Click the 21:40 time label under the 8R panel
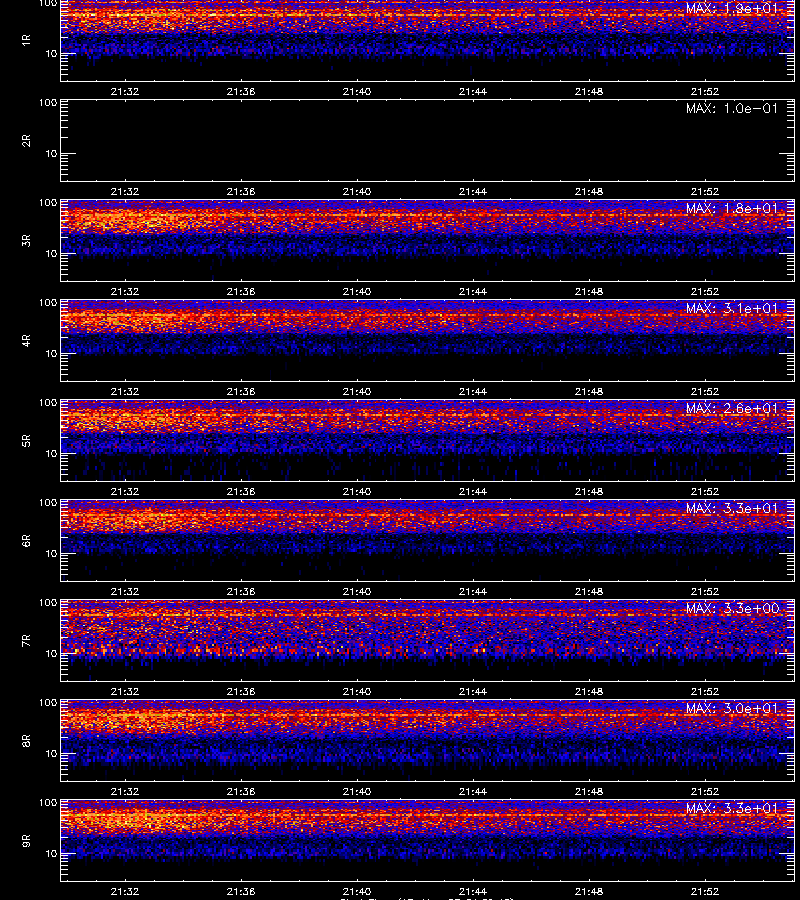The height and width of the screenshot is (900, 800). click(x=356, y=792)
